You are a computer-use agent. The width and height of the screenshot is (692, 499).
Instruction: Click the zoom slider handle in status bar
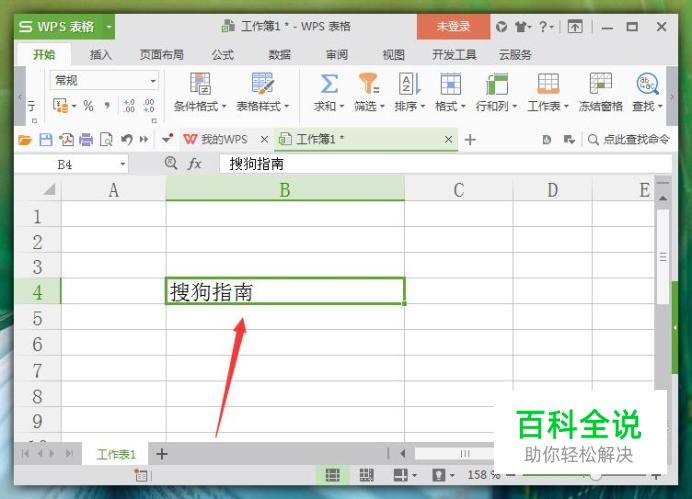pyautogui.click(x=595, y=475)
